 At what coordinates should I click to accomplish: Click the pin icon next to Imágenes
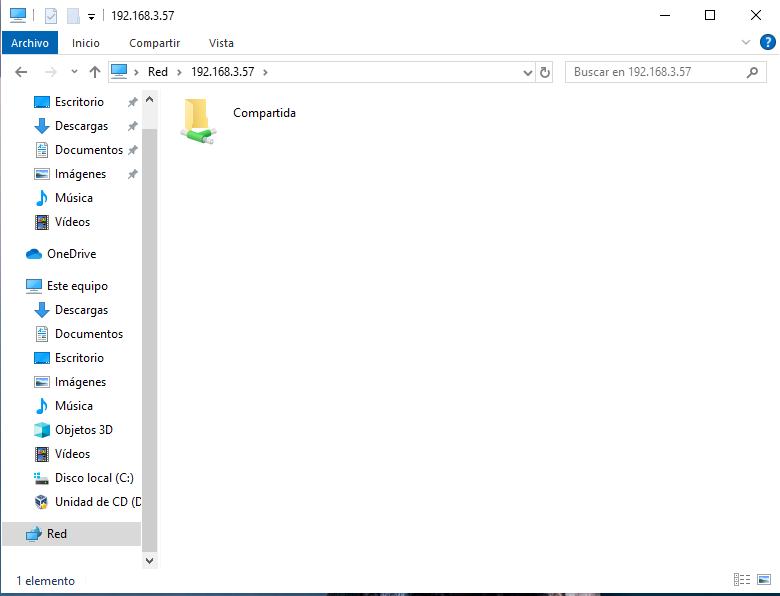[x=132, y=174]
